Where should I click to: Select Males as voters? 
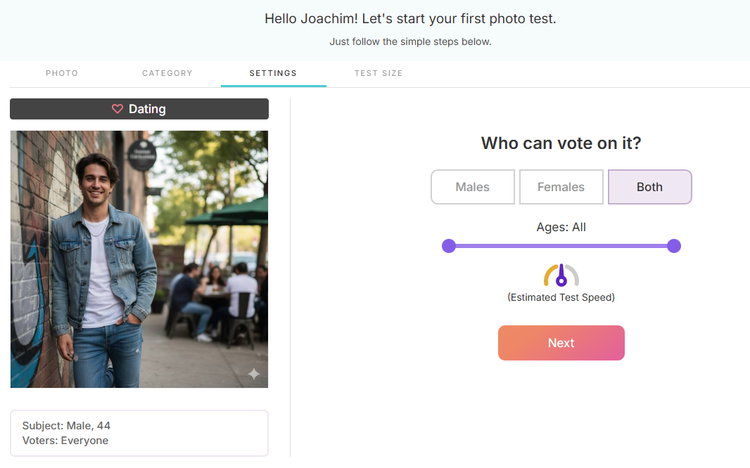pos(472,187)
